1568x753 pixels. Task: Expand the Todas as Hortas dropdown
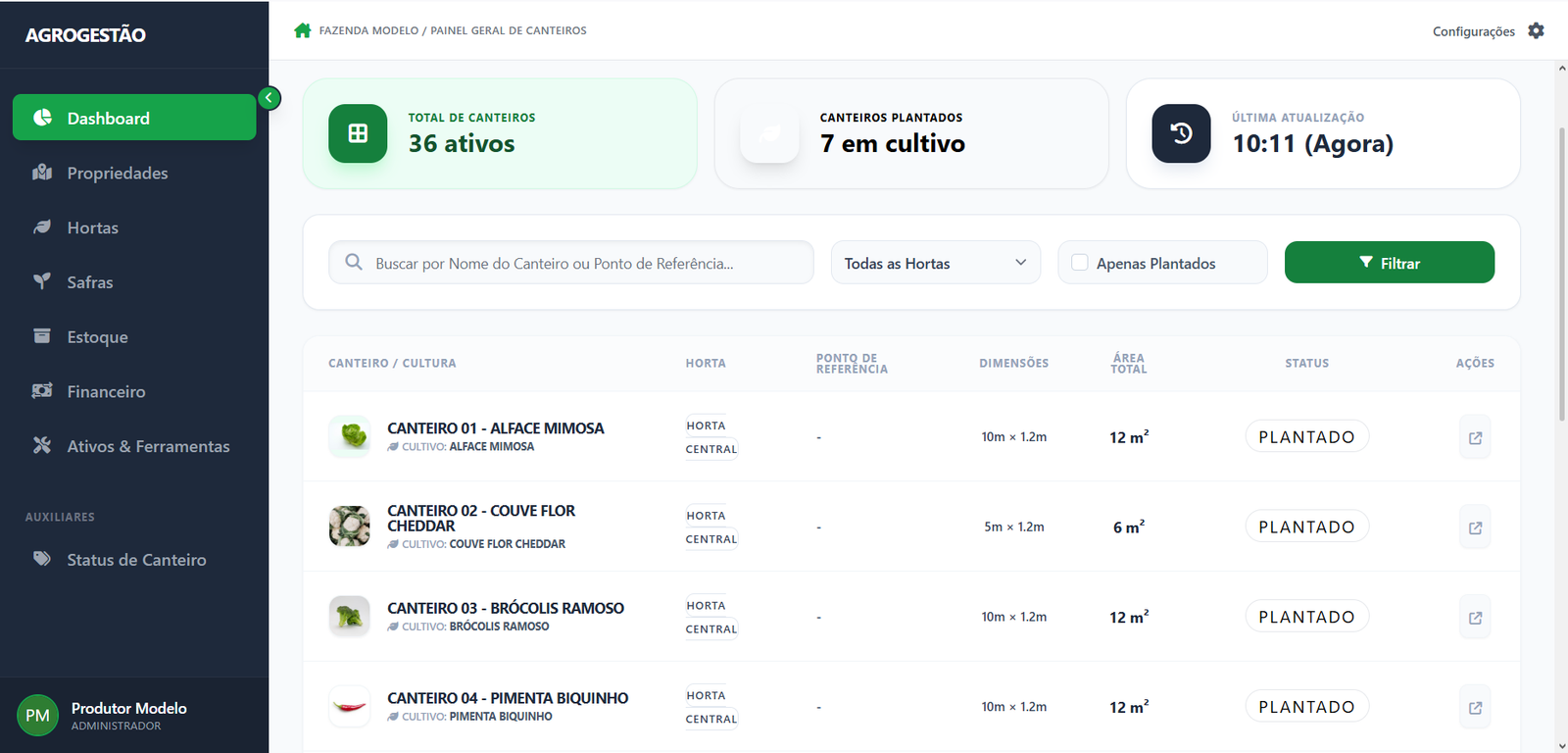click(936, 263)
